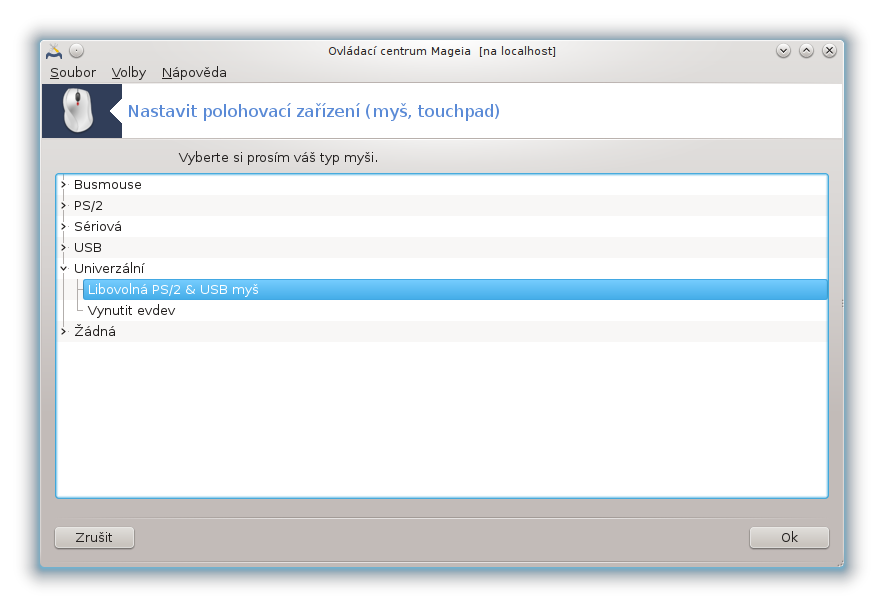Open the Volby menu
This screenshot has height=607, width=884.
pyautogui.click(x=129, y=73)
